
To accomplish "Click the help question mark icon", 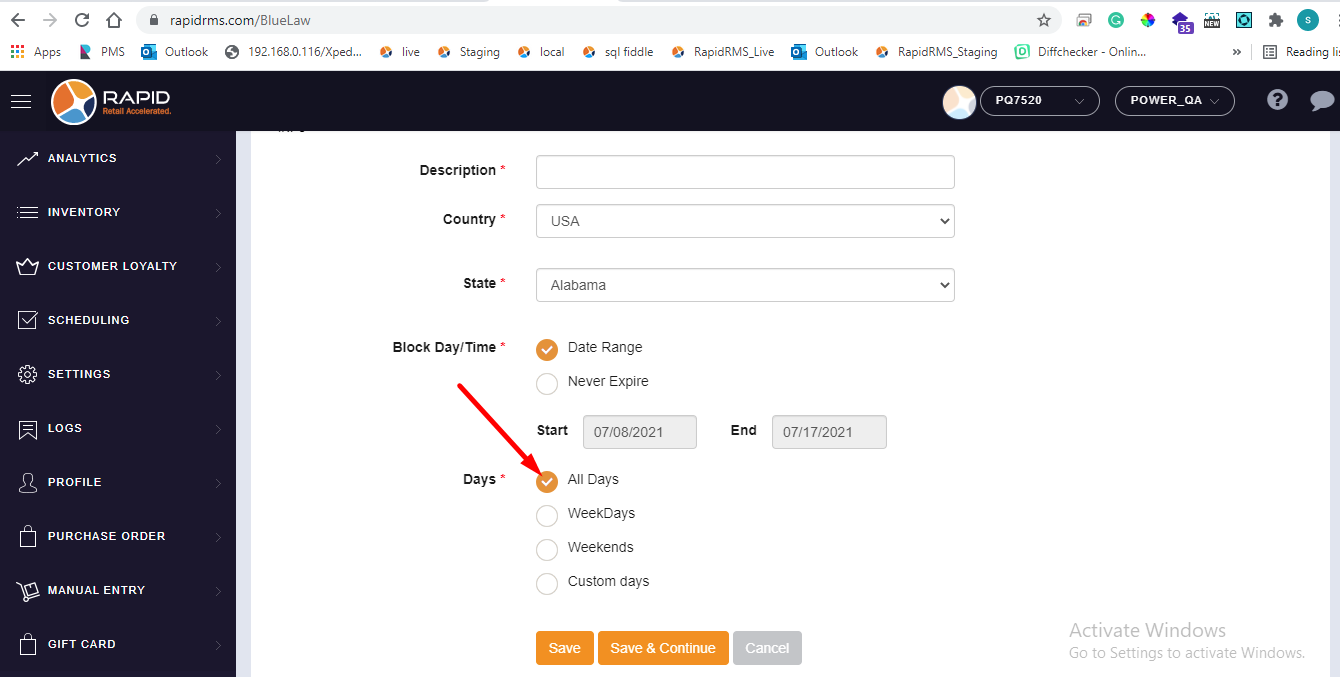I will (x=1277, y=100).
